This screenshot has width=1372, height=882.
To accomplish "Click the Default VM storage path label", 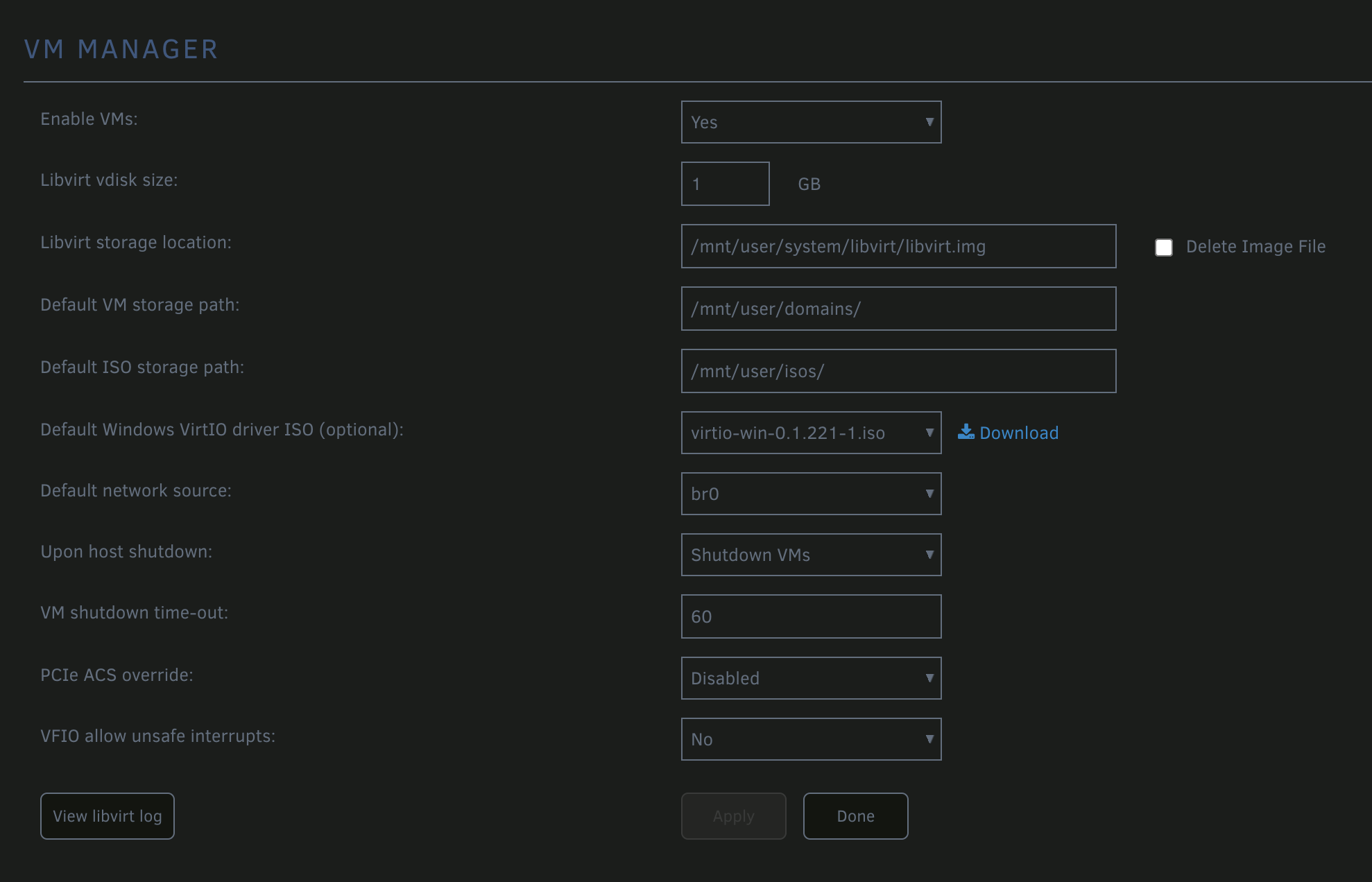I will (140, 305).
